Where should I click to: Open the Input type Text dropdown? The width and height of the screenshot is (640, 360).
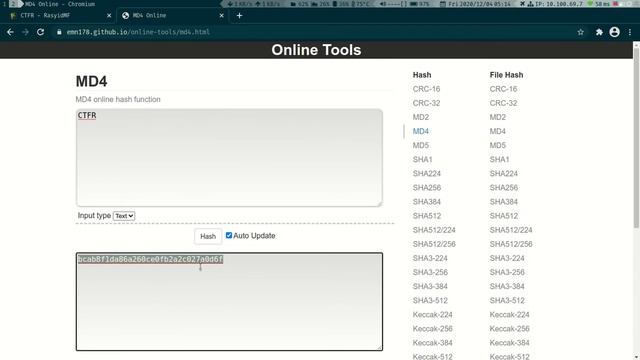(124, 216)
